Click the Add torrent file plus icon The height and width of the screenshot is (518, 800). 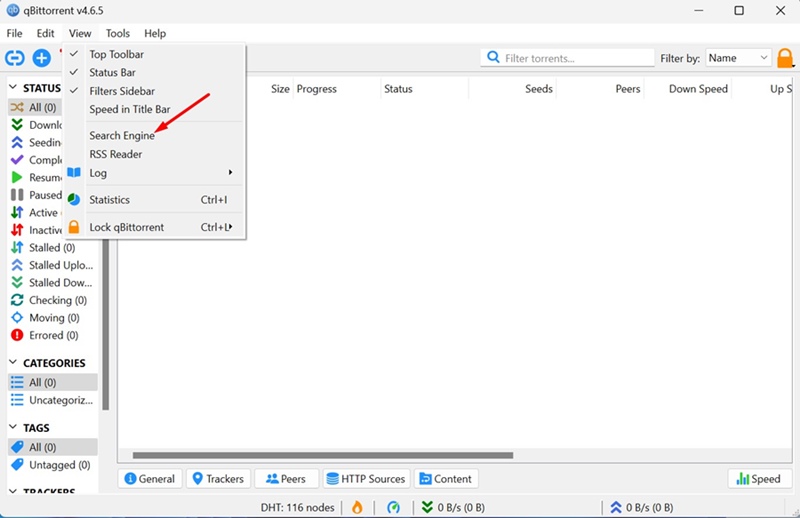coord(42,58)
